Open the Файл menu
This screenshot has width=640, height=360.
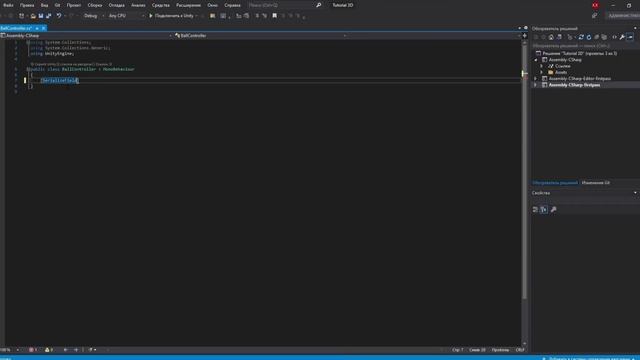(8, 5)
